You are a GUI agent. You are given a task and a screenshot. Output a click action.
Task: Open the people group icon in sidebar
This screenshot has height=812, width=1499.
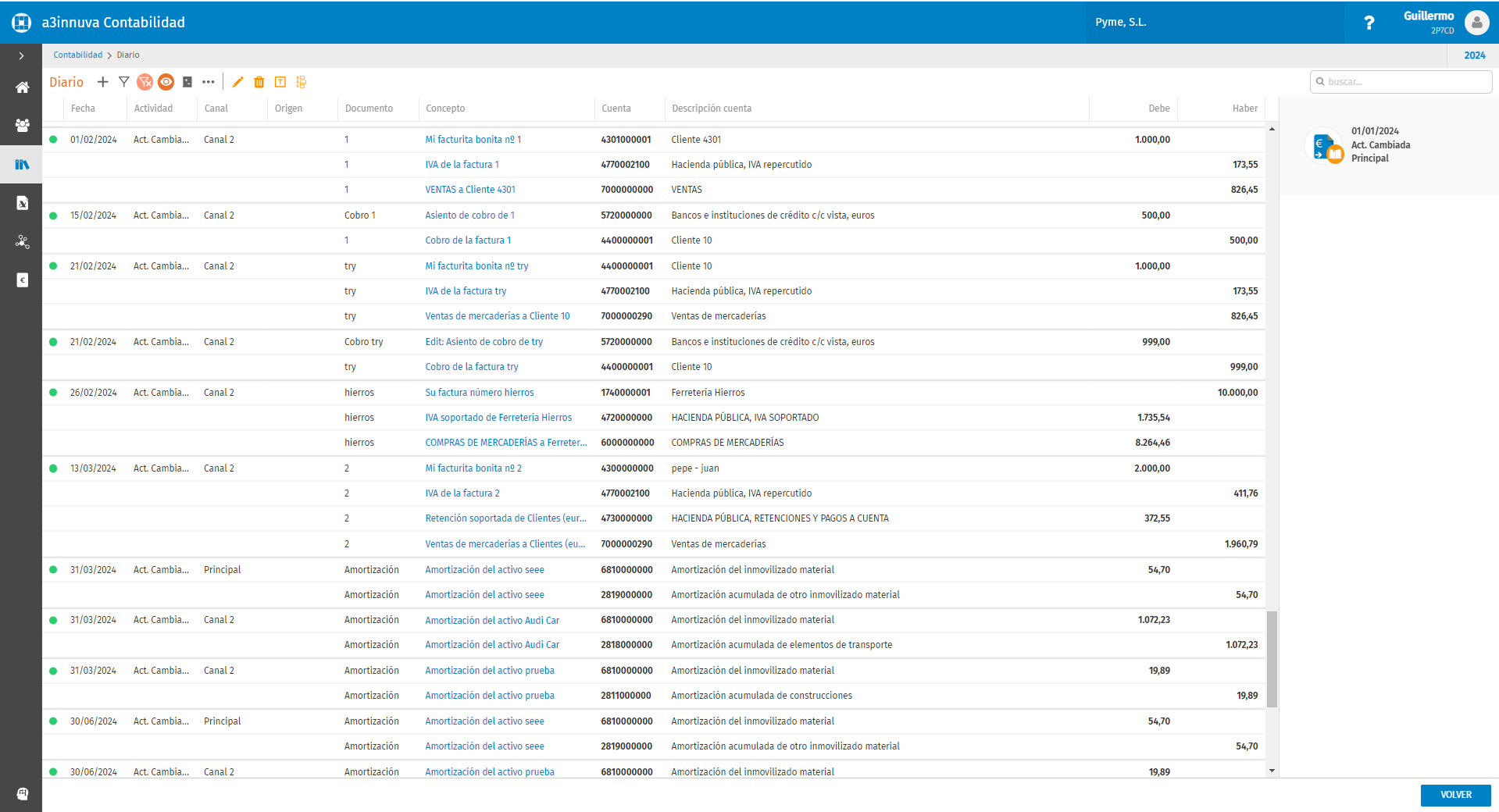pyautogui.click(x=22, y=125)
